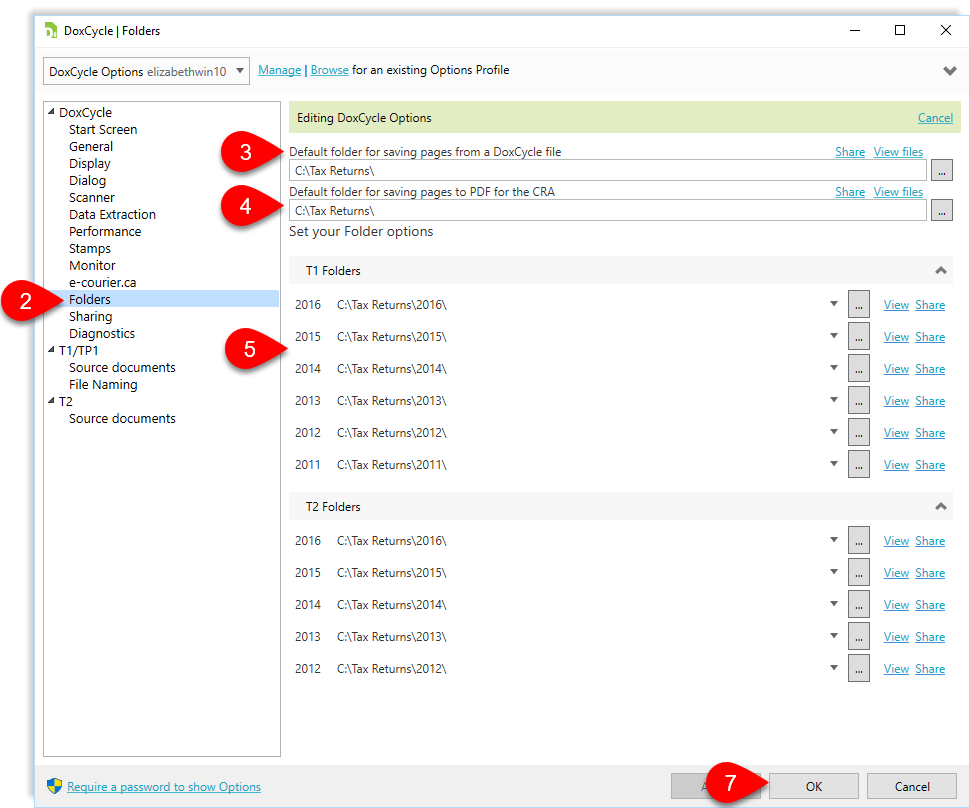Click the T2 2015 folder path text
970x808 pixels.
click(392, 573)
